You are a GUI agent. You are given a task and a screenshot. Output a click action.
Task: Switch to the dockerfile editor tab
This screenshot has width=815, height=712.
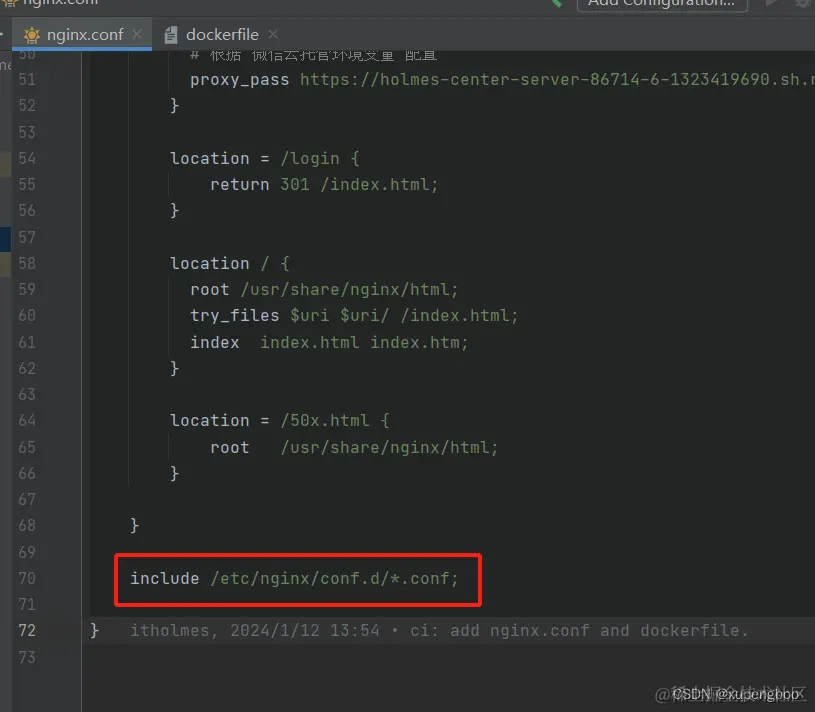coord(221,35)
